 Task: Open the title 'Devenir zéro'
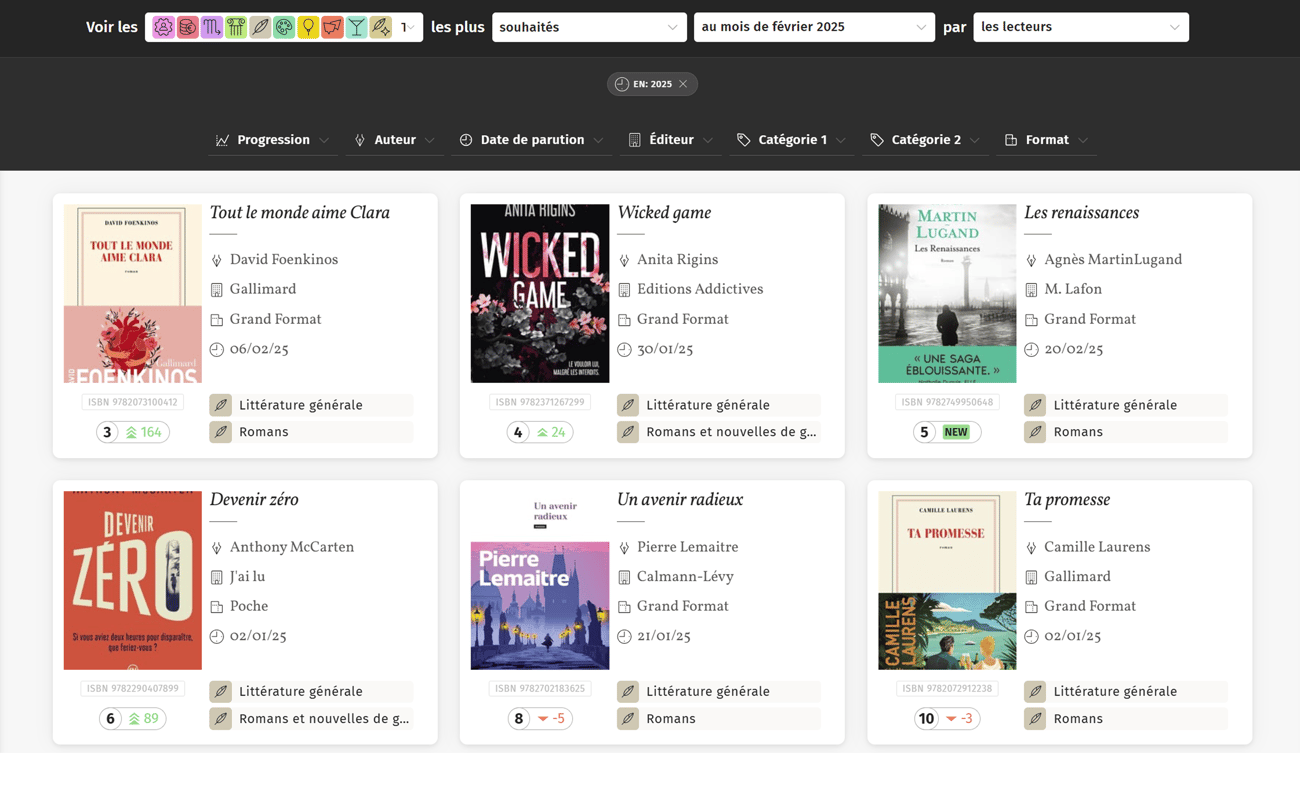(x=254, y=500)
